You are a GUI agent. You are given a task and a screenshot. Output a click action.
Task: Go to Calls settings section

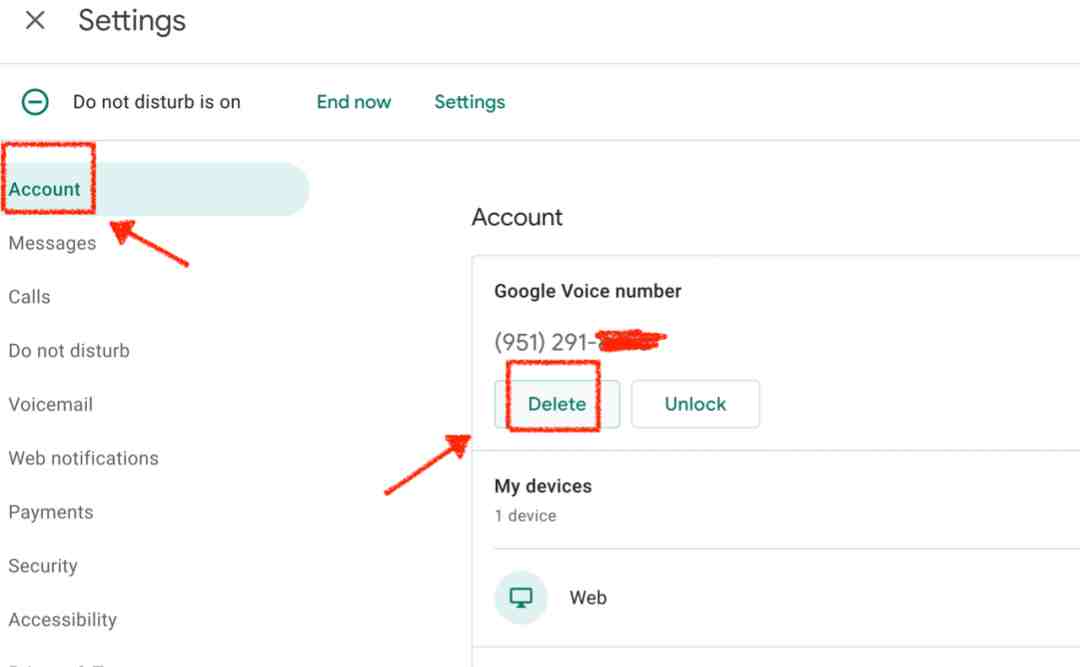coord(30,297)
